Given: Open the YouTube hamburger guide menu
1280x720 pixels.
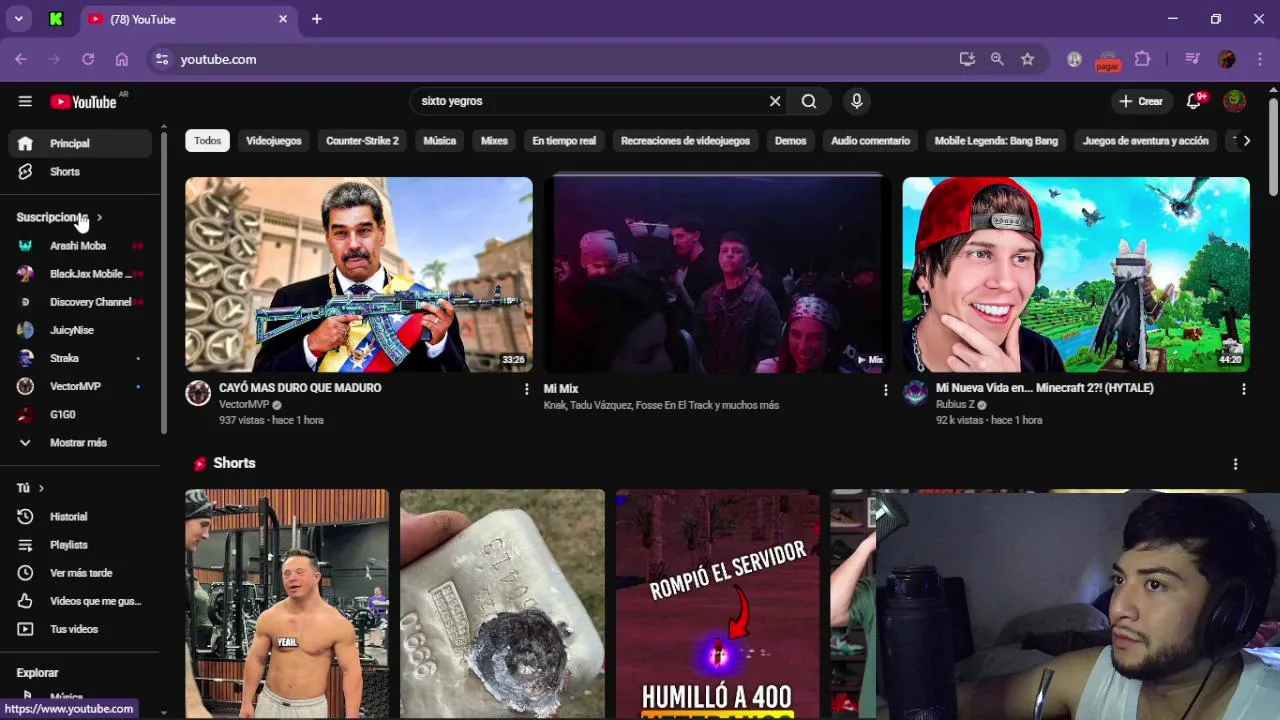Looking at the screenshot, I should pos(25,101).
